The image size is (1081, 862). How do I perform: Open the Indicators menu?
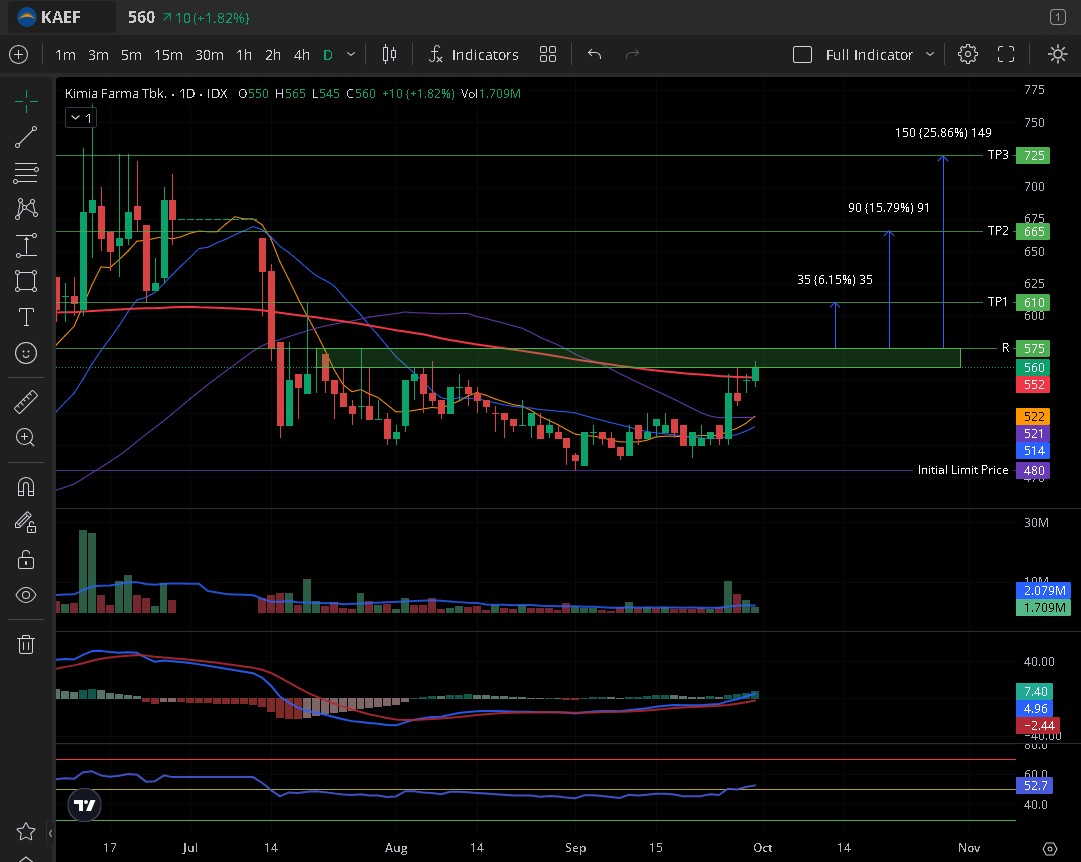pos(474,55)
